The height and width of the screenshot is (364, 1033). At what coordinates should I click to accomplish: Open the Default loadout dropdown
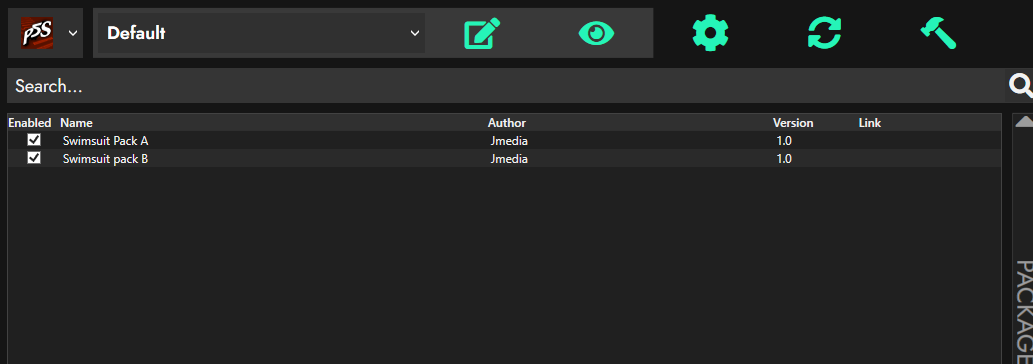[262, 33]
